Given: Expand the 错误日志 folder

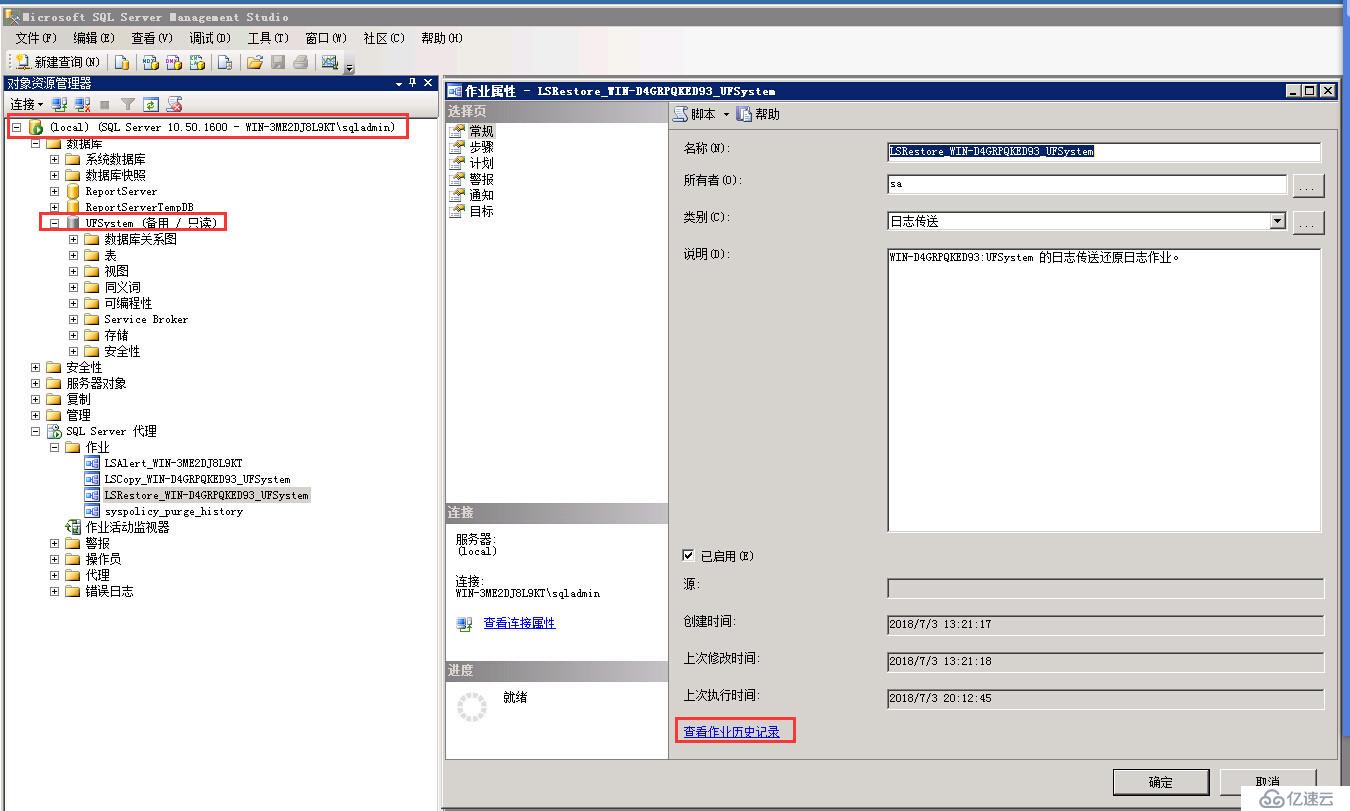Looking at the screenshot, I should pos(55,591).
